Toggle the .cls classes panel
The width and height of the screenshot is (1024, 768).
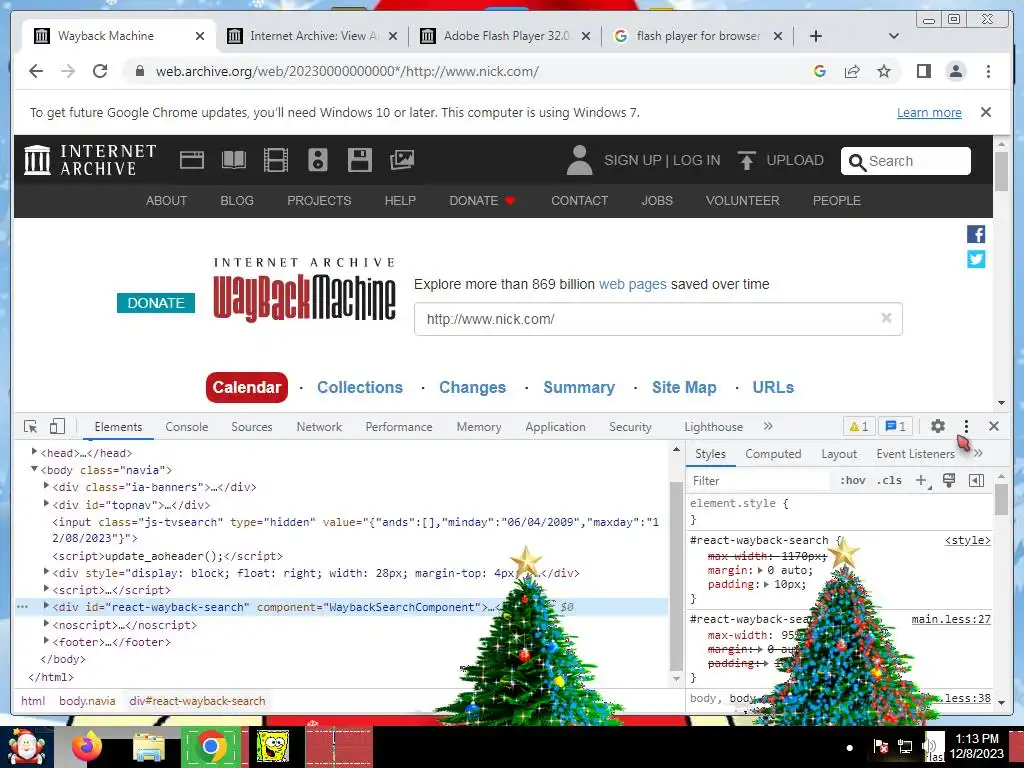click(889, 481)
